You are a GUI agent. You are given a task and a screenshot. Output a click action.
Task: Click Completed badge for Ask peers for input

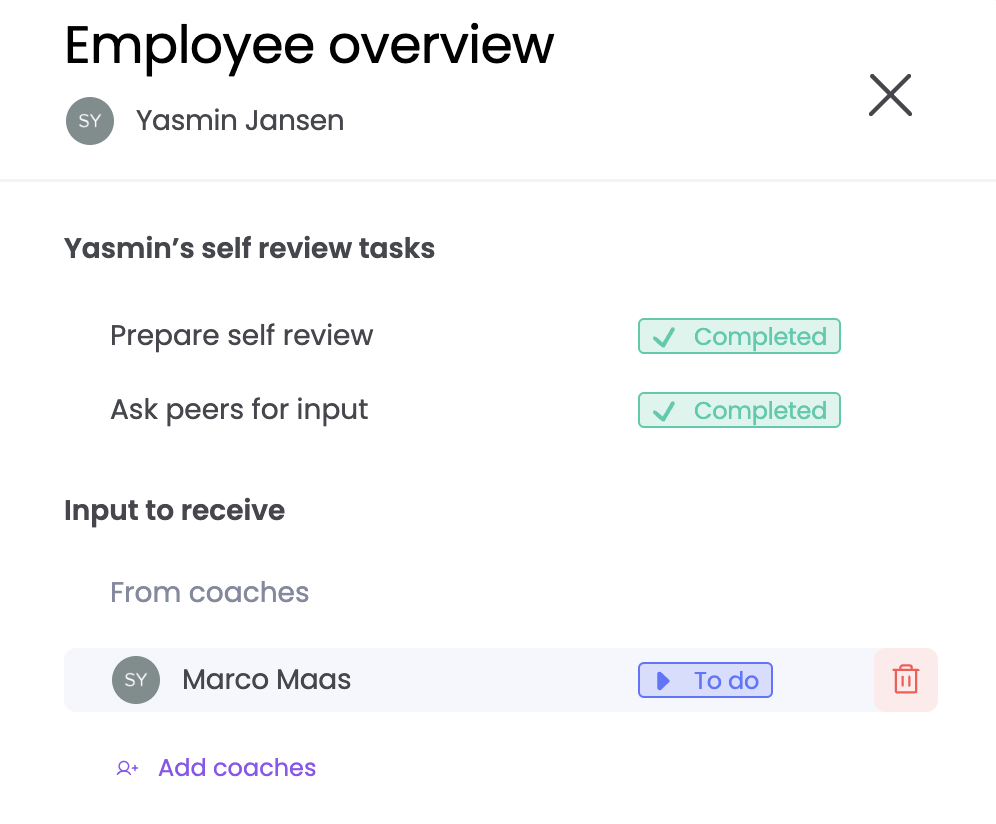tap(739, 411)
